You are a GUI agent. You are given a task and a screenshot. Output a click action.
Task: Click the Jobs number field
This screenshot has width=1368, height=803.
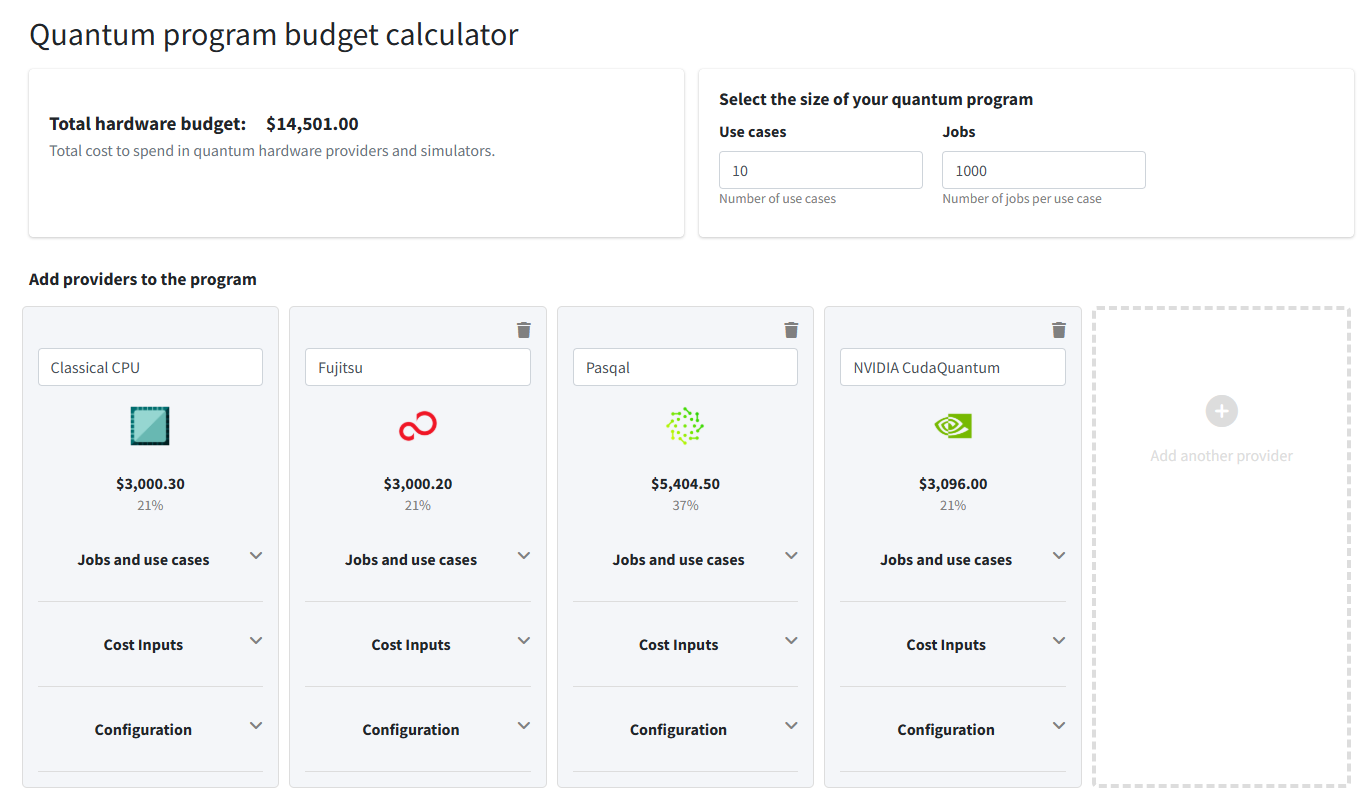click(x=1043, y=171)
